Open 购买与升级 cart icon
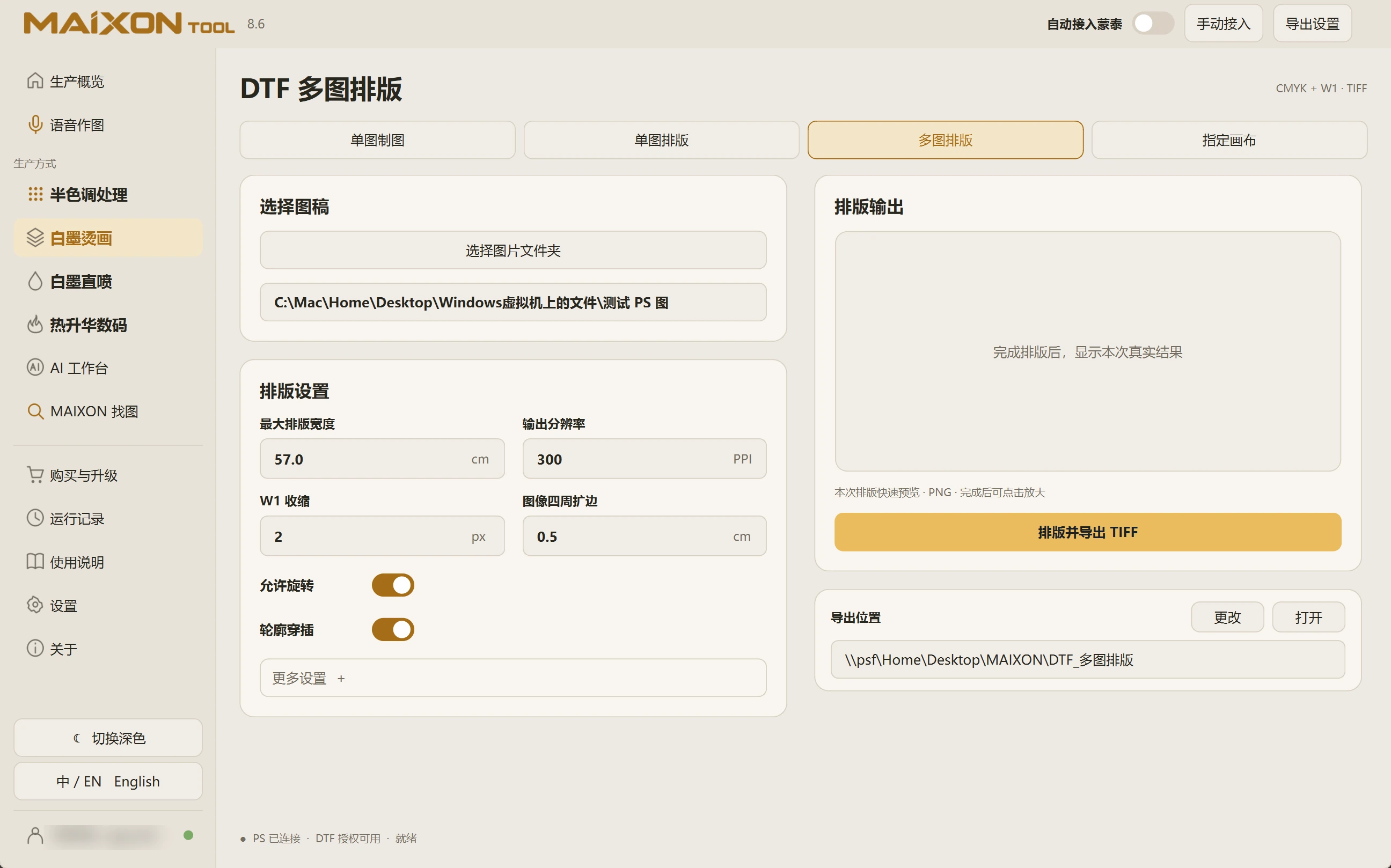The height and width of the screenshot is (868, 1391). 35,475
